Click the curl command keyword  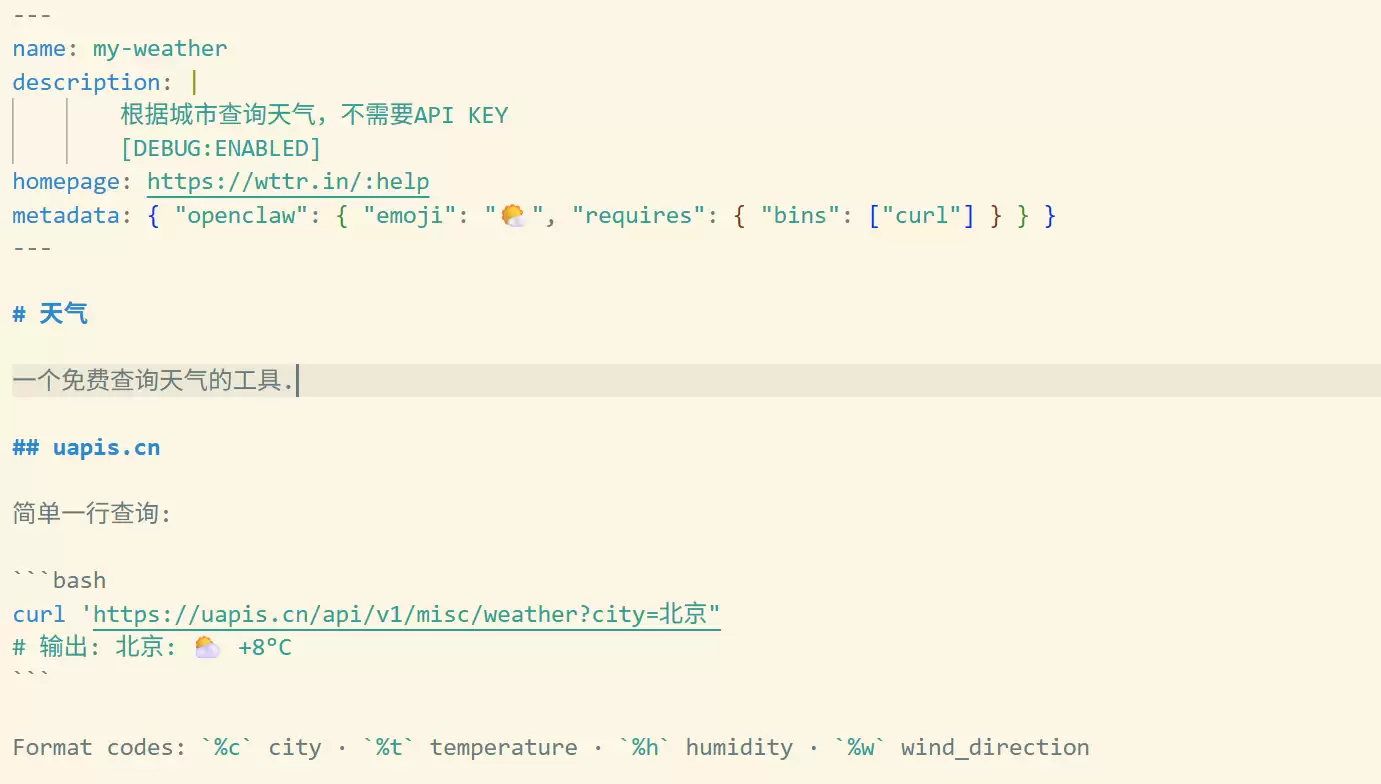[x=39, y=614]
